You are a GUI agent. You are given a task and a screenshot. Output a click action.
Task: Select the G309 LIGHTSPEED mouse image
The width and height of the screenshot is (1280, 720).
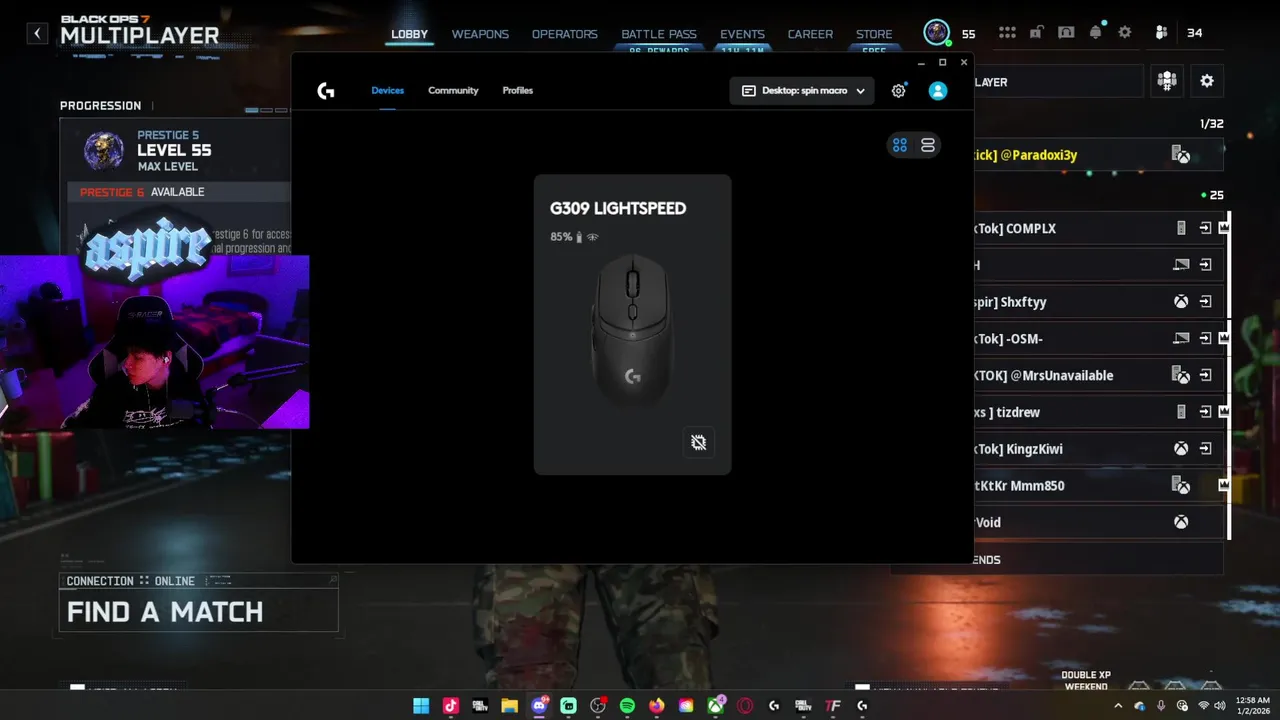(632, 330)
